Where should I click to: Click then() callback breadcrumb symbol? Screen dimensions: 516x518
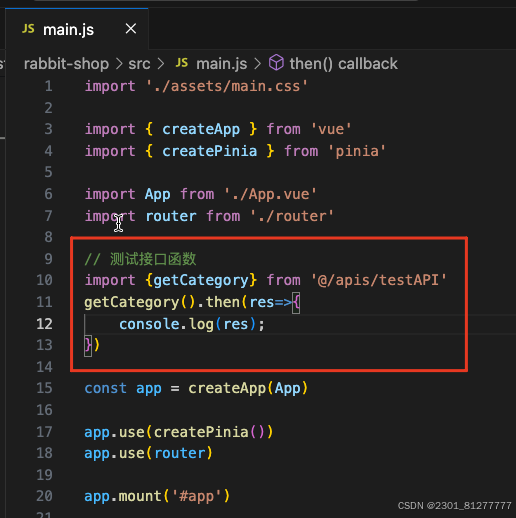[343, 64]
